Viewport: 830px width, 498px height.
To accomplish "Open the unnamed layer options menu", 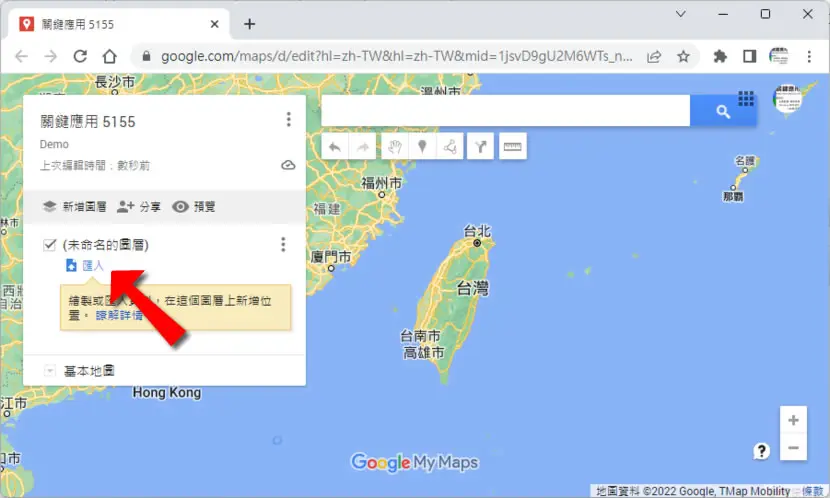I will [283, 245].
